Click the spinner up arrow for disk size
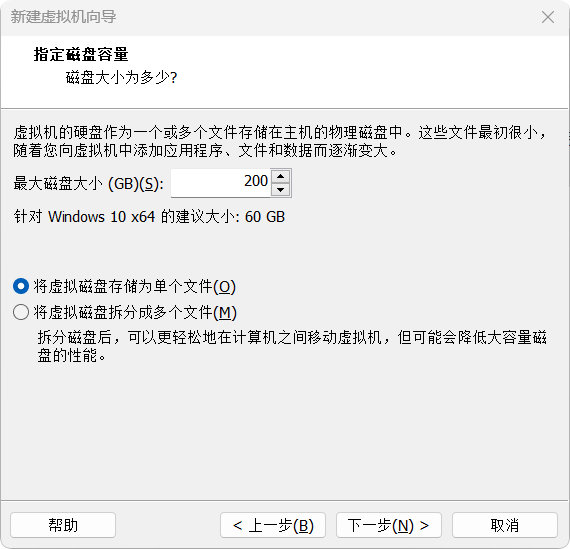Image resolution: width=570 pixels, height=549 pixels. [280, 177]
